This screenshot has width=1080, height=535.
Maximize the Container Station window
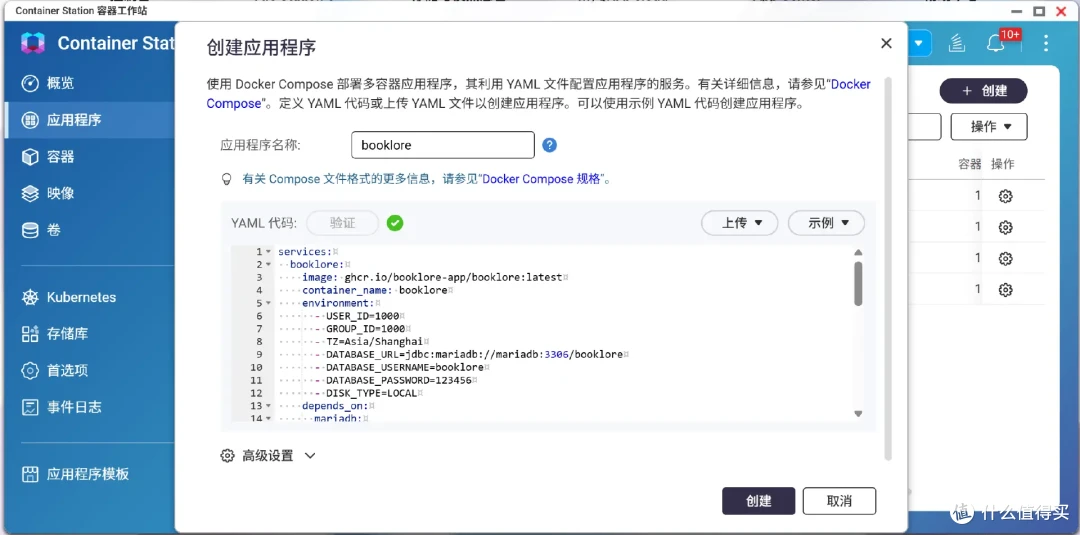1039,11
